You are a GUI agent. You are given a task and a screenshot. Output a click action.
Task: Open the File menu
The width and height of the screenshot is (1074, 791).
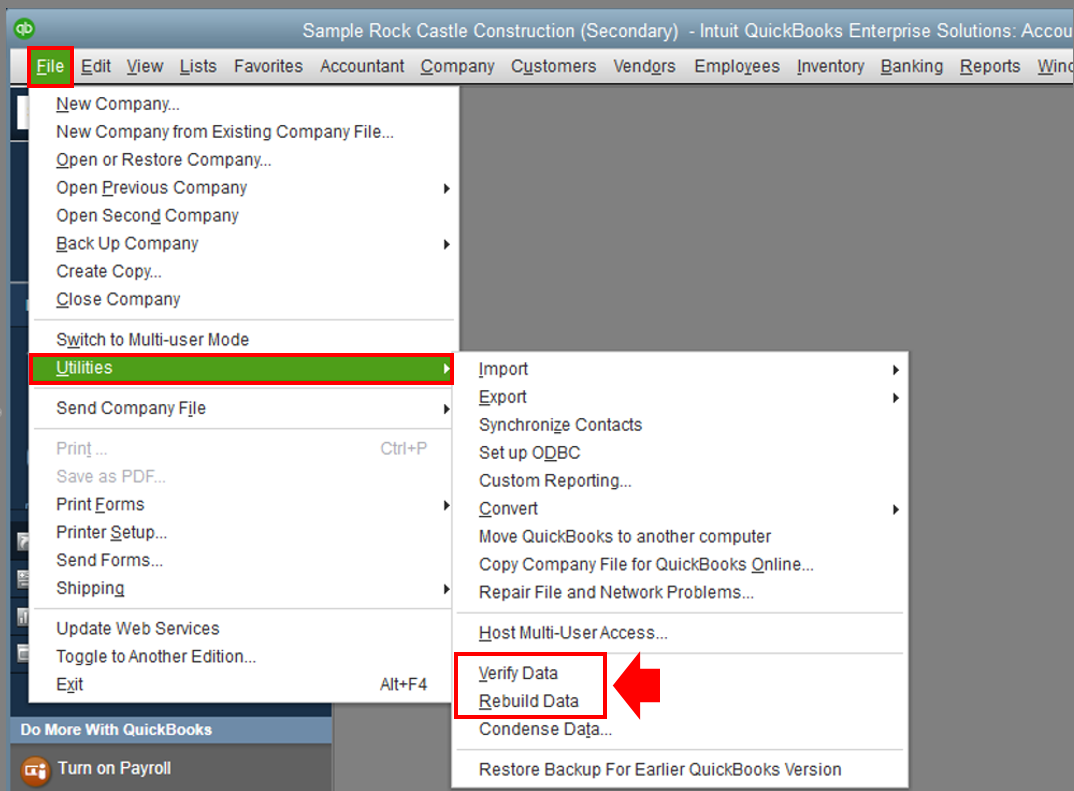pyautogui.click(x=50, y=66)
